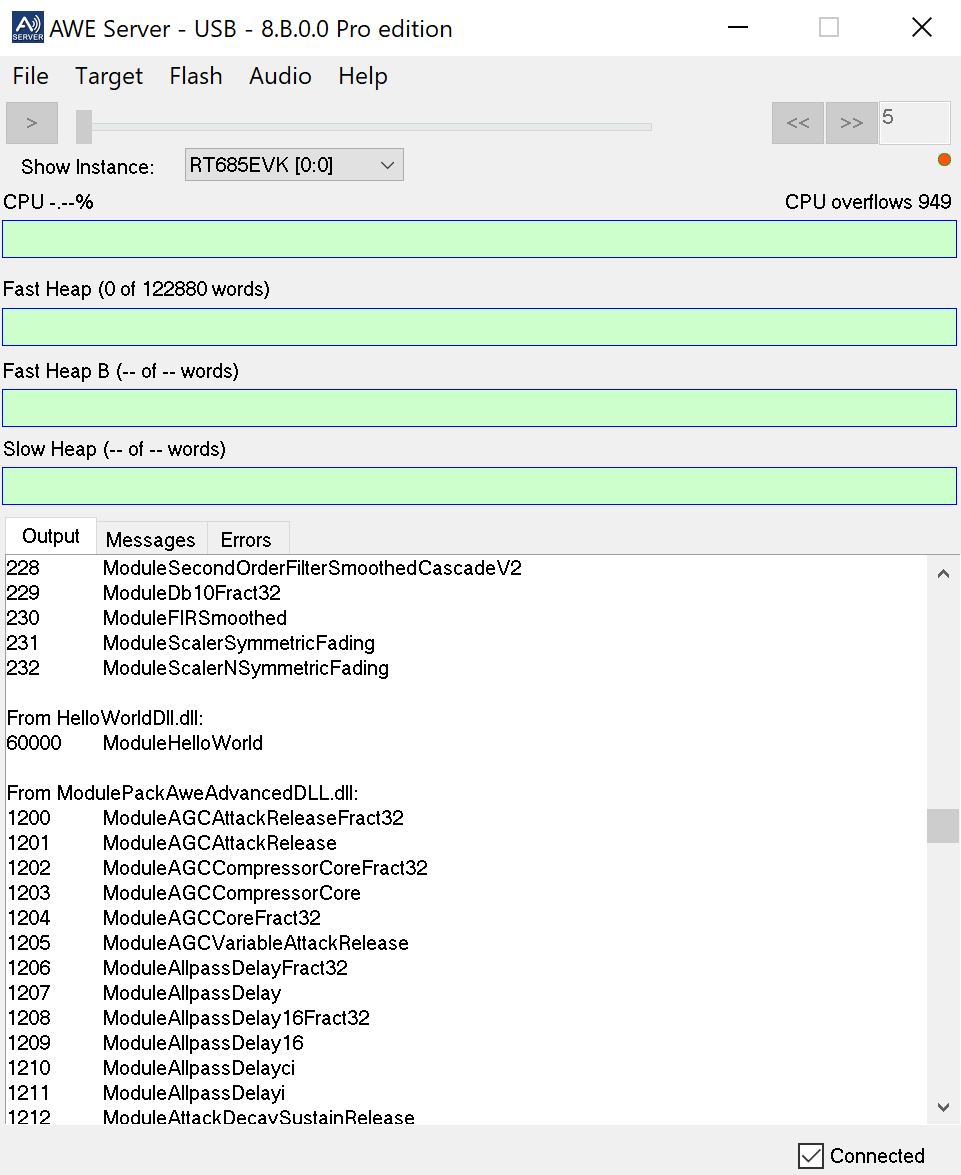This screenshot has height=1175, width=961.
Task: Click the output list scrollbar thumb
Action: click(x=942, y=826)
